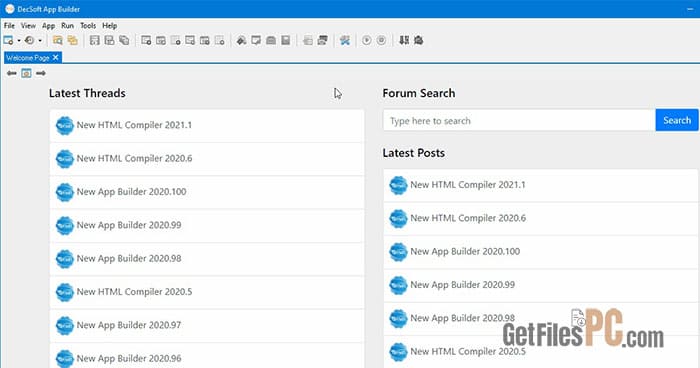The width and height of the screenshot is (700, 368).
Task: Expand the dropdown arrow beside the clock icon
Action: (x=40, y=41)
